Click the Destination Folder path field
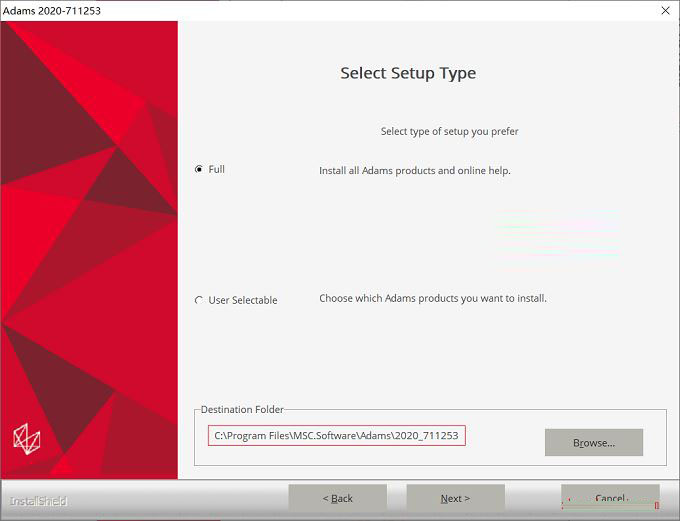This screenshot has height=521, width=680. click(337, 436)
